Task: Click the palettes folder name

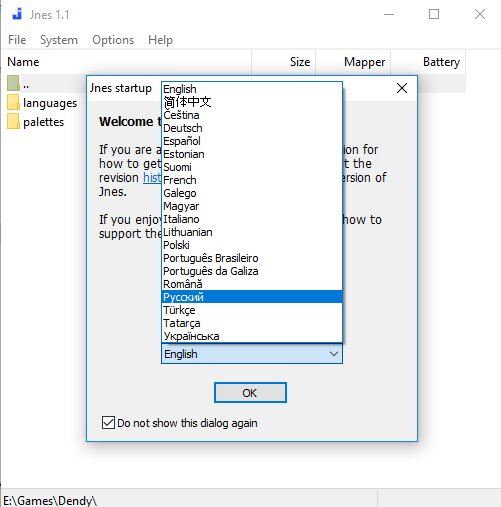Action: [x=43, y=122]
